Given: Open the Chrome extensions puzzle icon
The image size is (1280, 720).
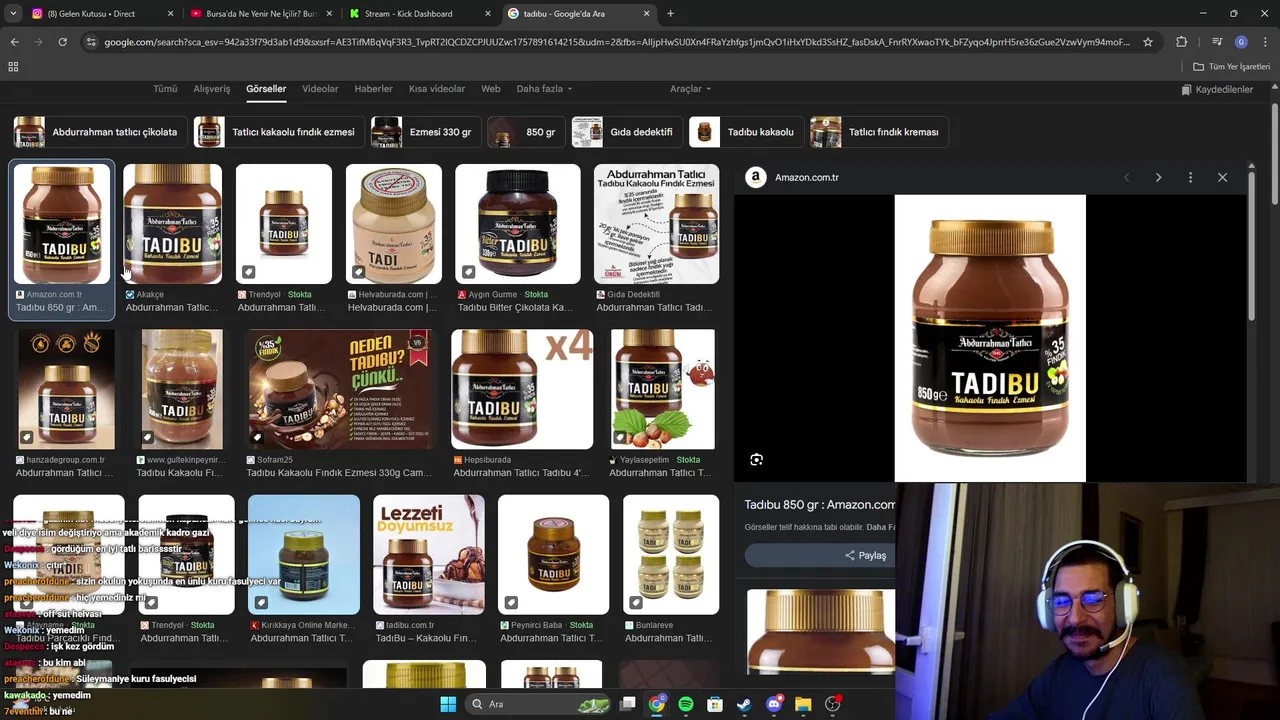Looking at the screenshot, I should pos(1181,42).
